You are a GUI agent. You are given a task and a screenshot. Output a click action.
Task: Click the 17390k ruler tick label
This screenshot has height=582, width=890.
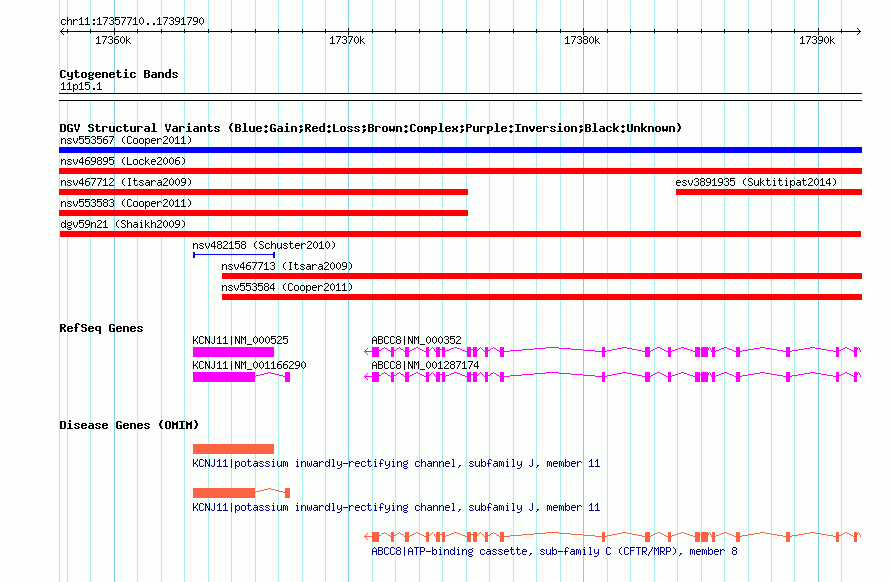pos(817,40)
